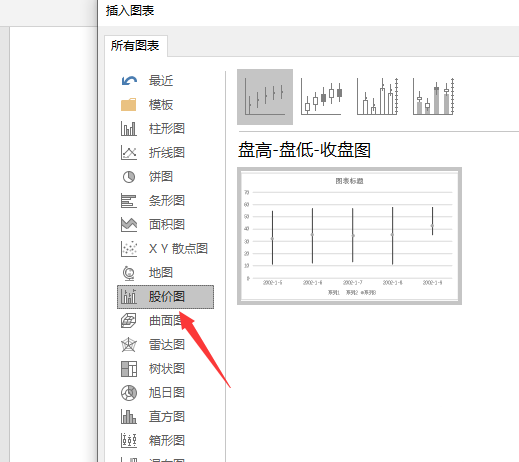This screenshot has width=519, height=462.
Task: Select the 直方图 histogram chart category
Action: coord(165,417)
